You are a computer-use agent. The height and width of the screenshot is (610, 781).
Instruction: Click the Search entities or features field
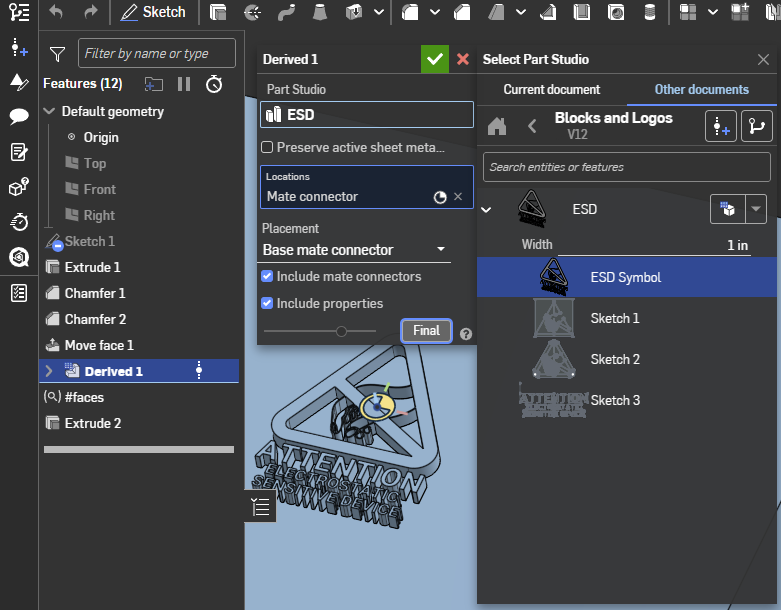point(627,167)
